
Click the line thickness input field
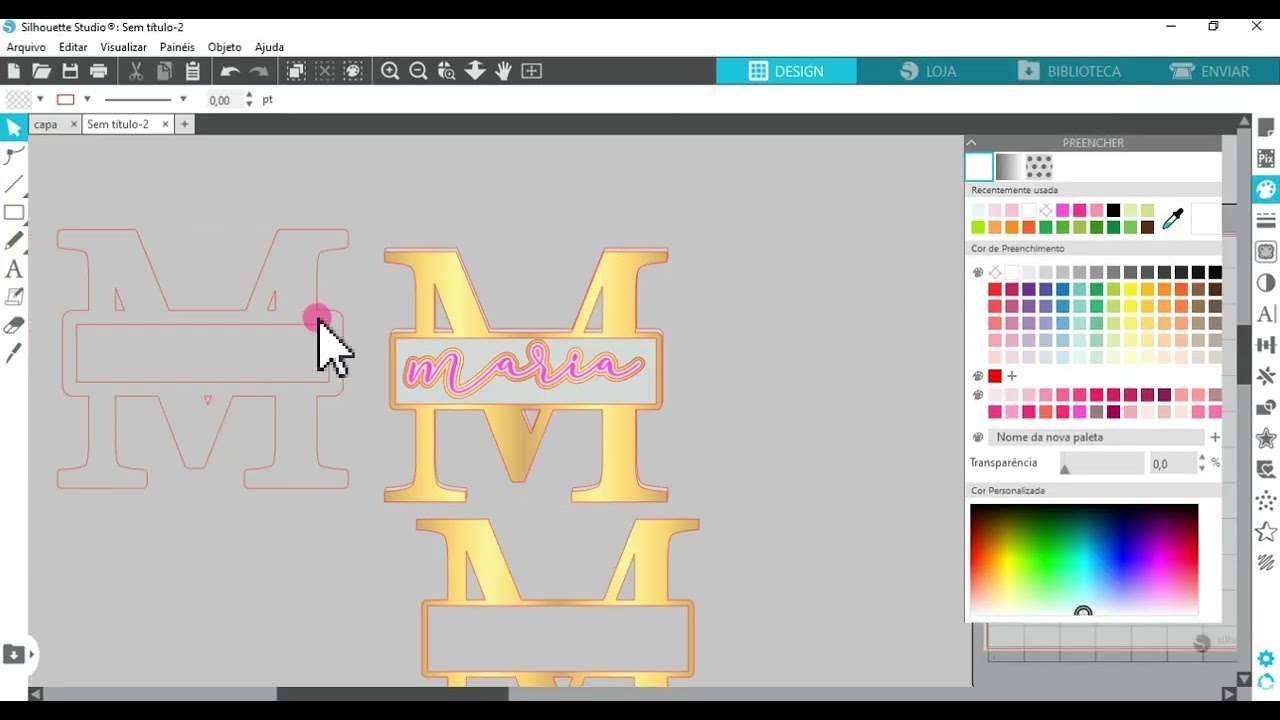[224, 100]
